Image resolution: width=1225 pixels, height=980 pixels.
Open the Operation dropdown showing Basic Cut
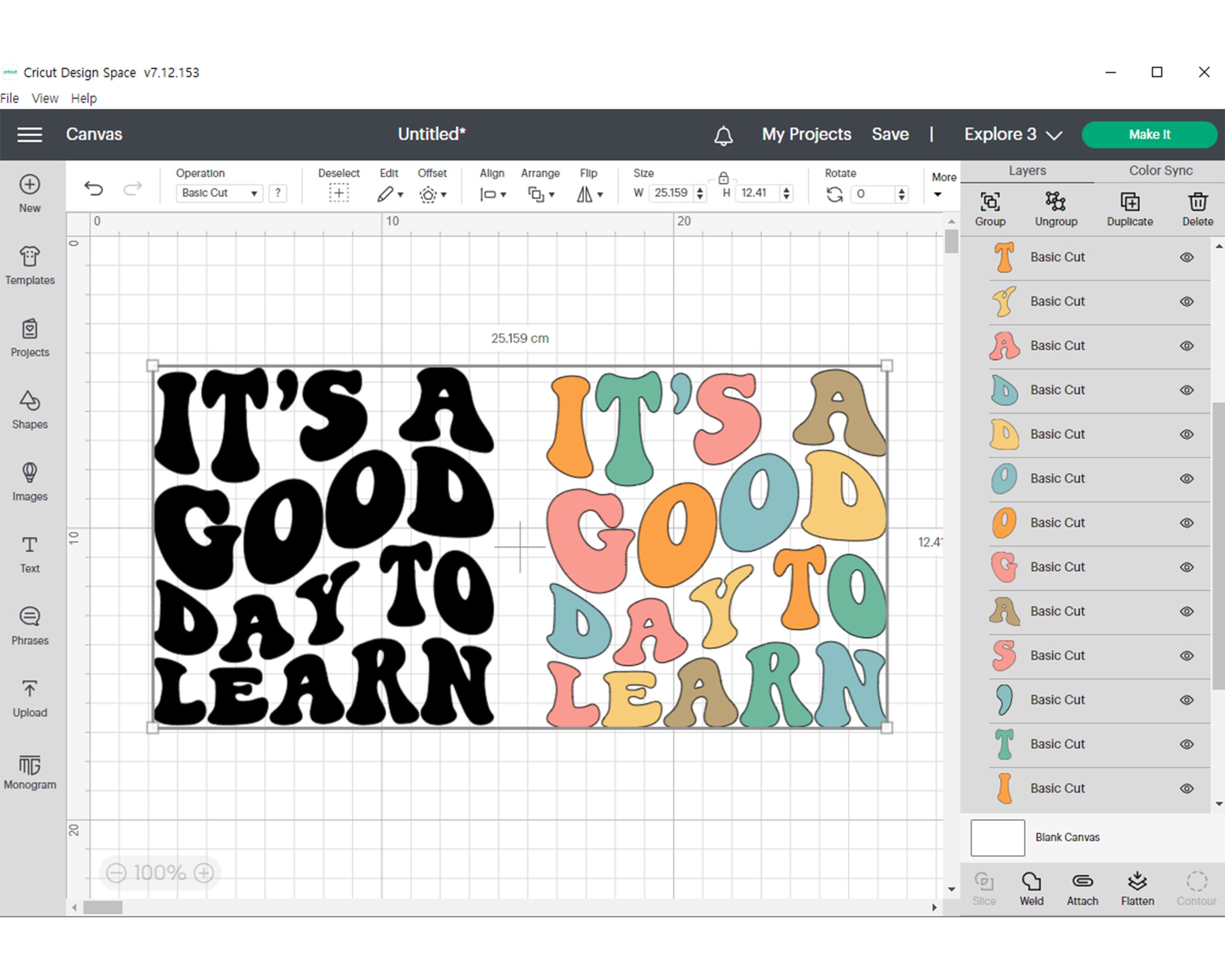219,193
